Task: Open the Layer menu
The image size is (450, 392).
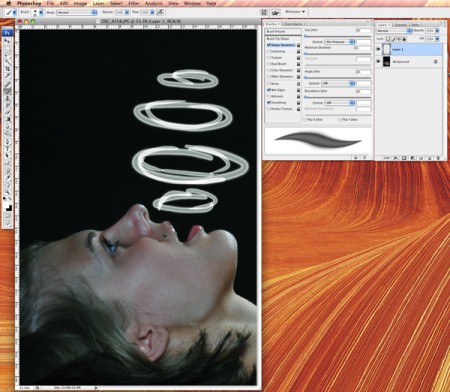Action: pyautogui.click(x=98, y=3)
